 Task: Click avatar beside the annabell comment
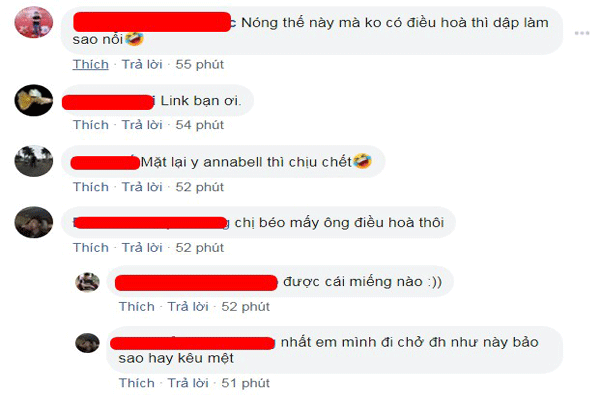(34, 161)
